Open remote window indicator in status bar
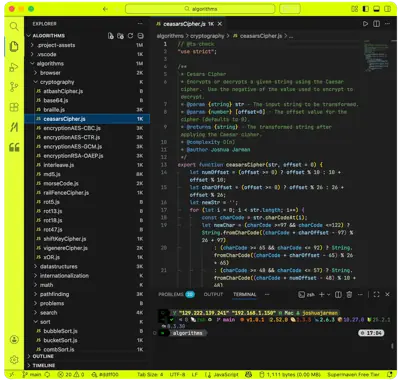Image resolution: width=400 pixels, height=382 pixels. pos(11,375)
